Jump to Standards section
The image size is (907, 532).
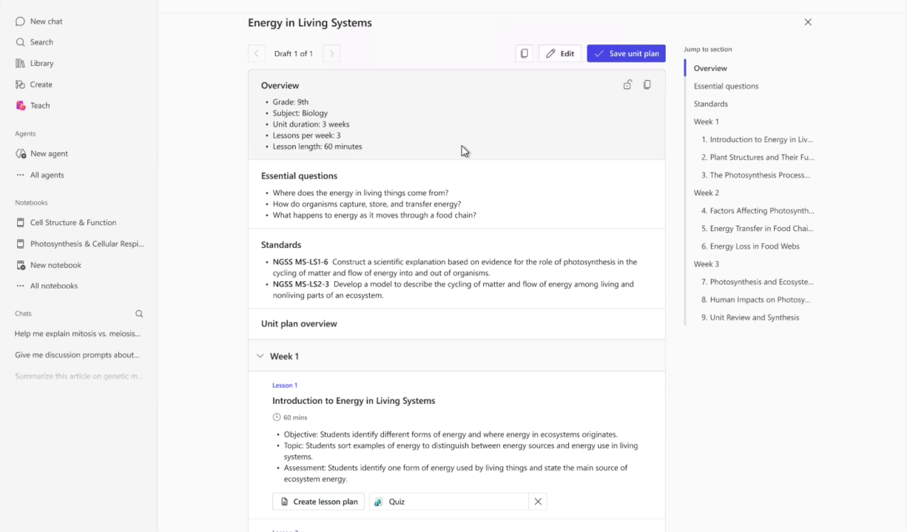click(x=710, y=104)
